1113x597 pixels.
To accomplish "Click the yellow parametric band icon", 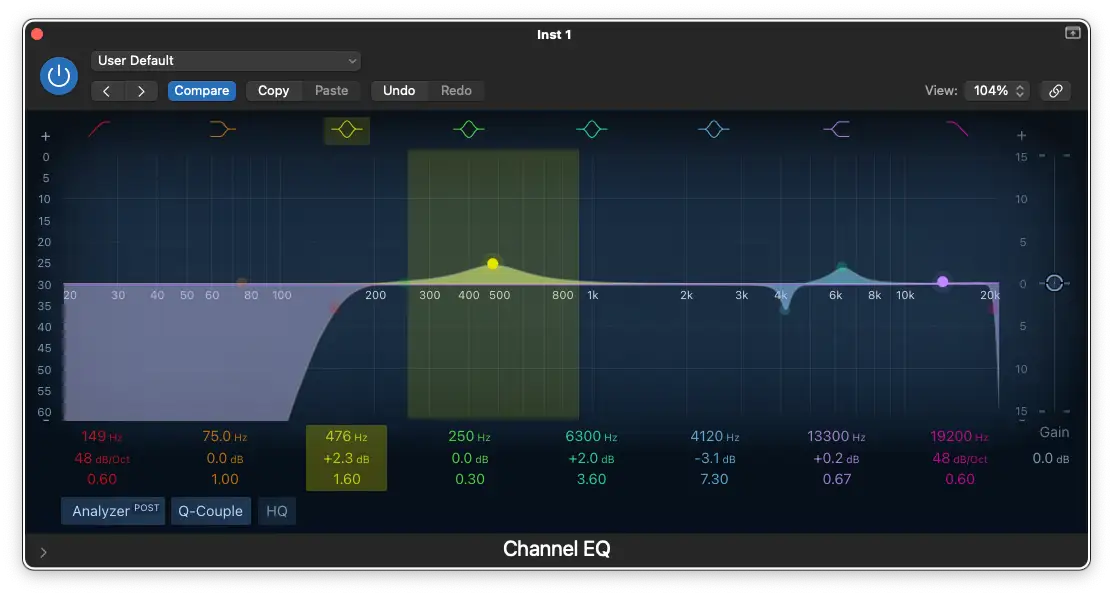I will (346, 130).
